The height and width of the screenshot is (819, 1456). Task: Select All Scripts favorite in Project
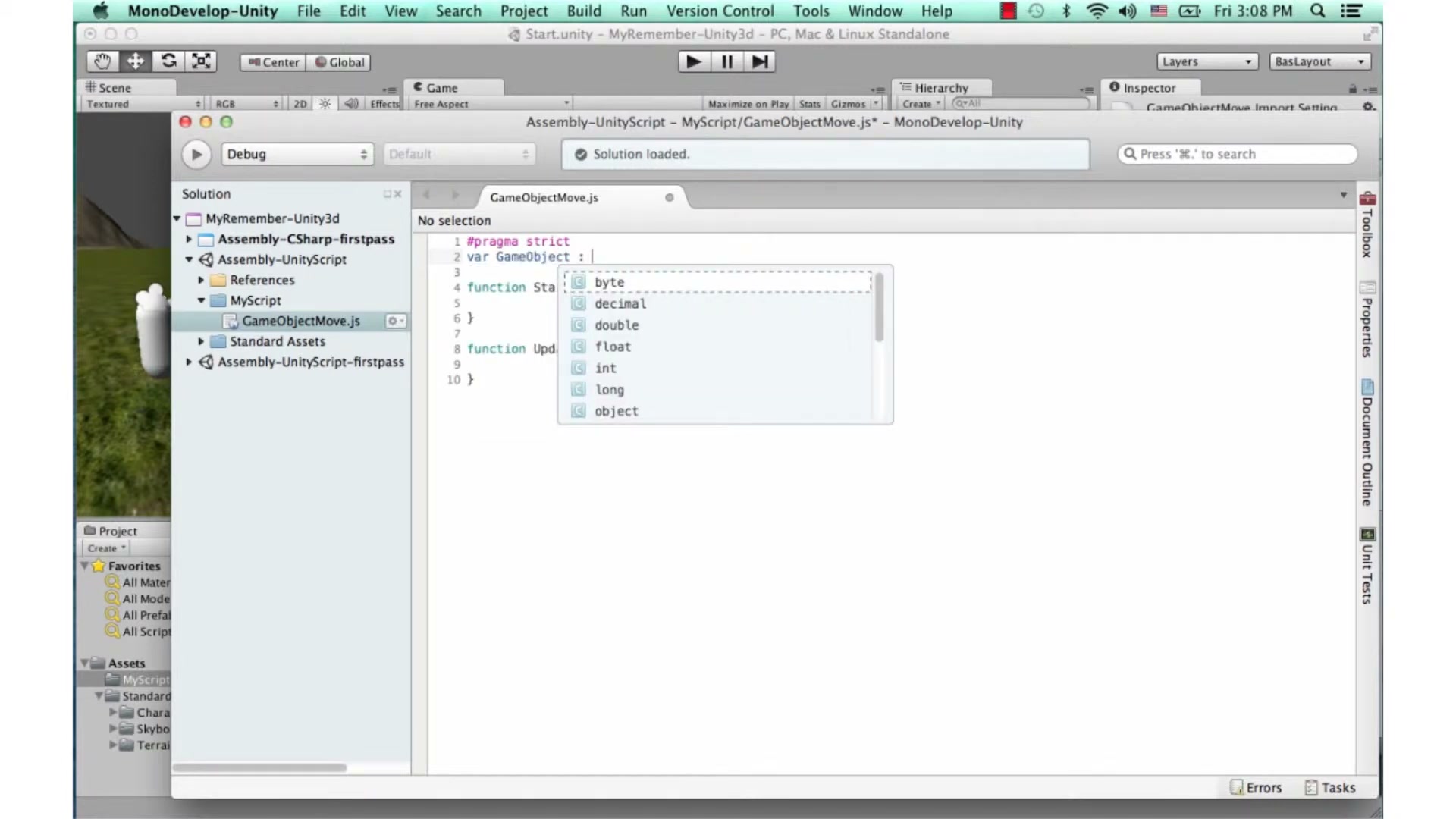pos(140,632)
